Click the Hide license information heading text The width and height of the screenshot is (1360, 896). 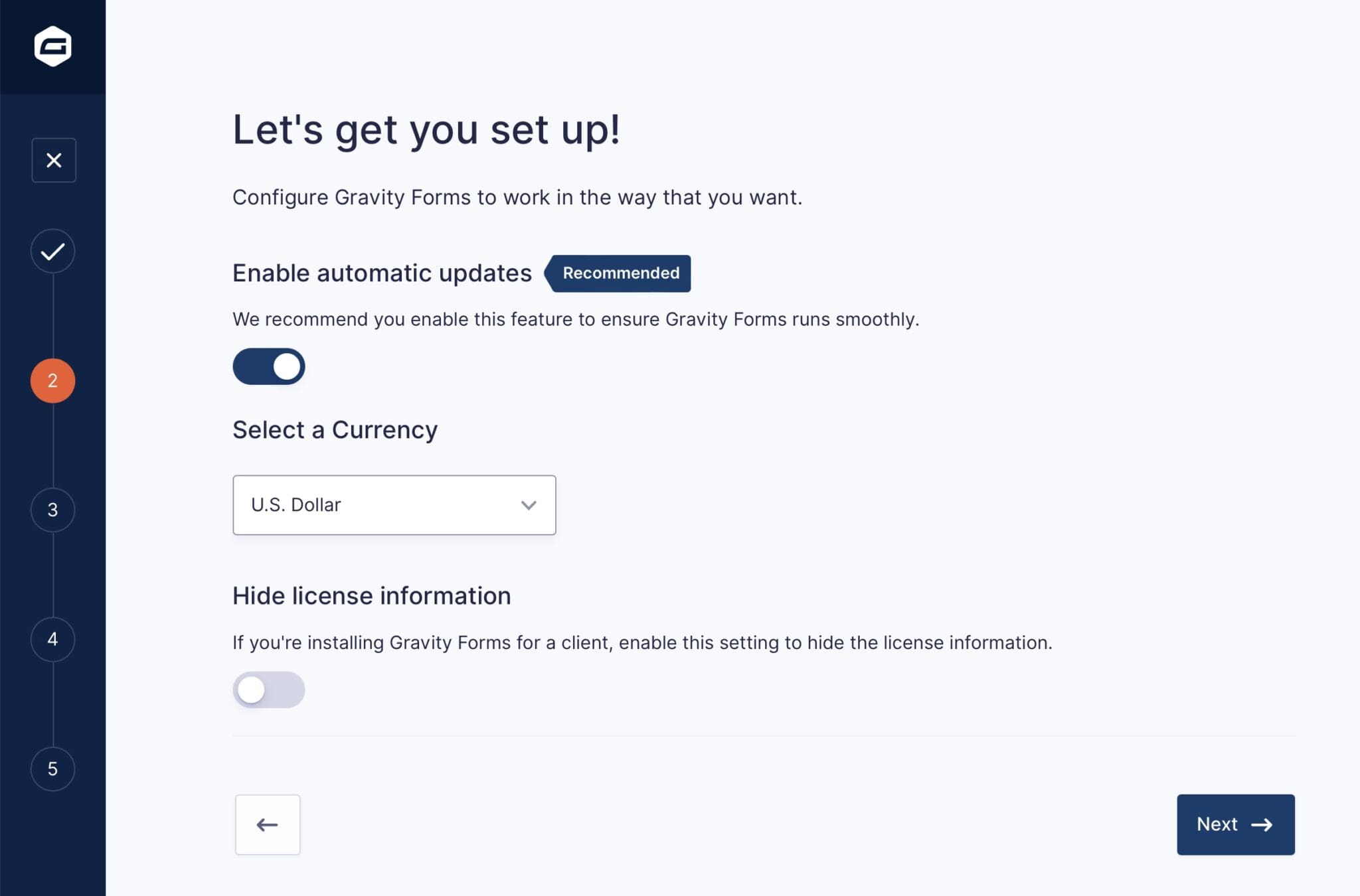(371, 595)
